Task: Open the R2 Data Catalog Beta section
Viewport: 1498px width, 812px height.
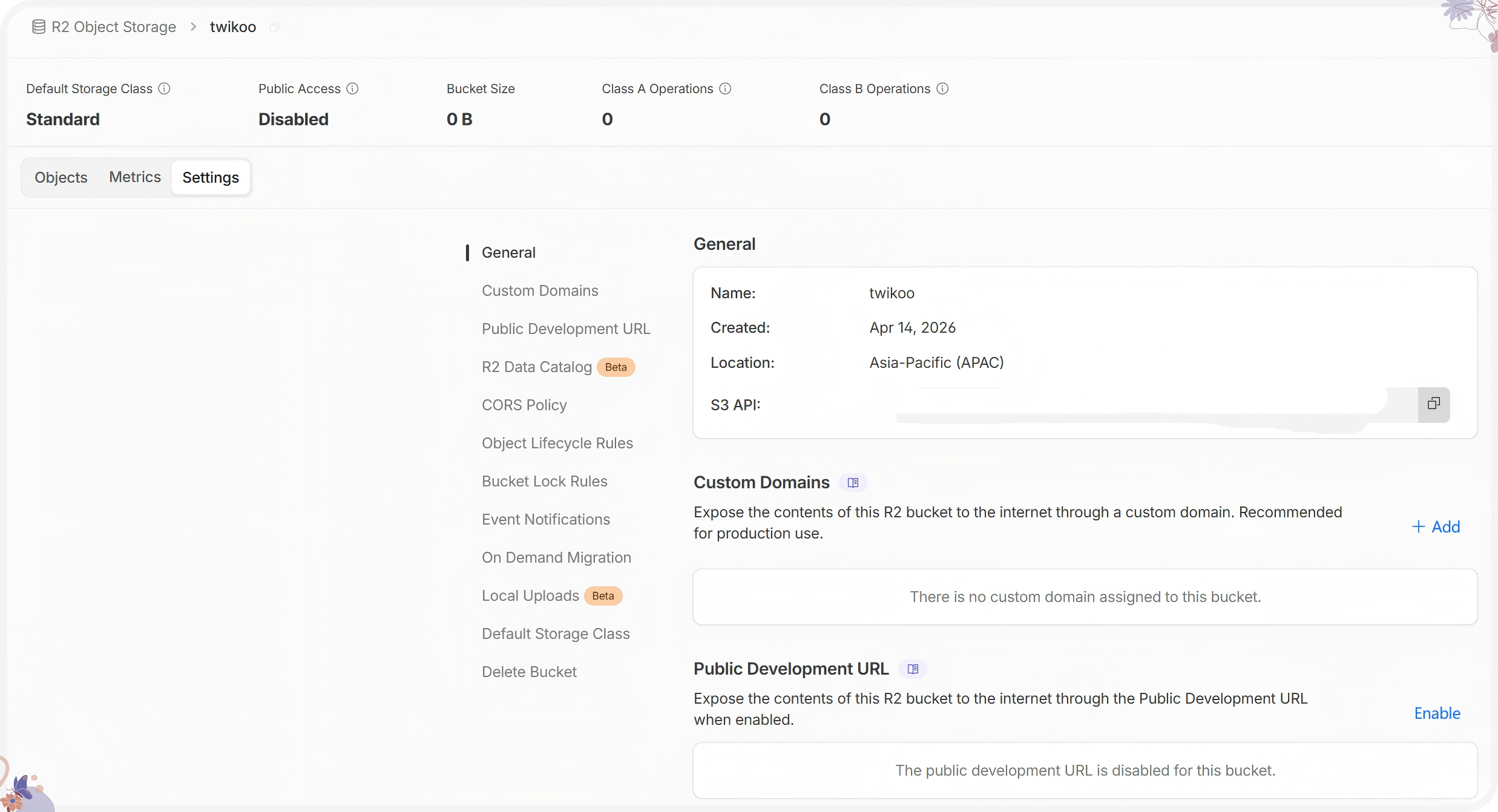Action: [x=537, y=367]
